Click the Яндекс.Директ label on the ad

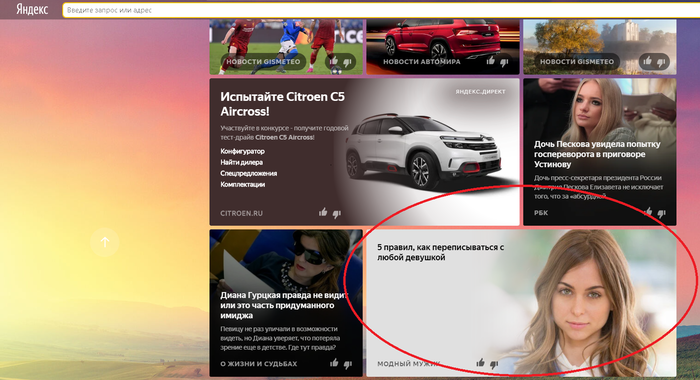coord(480,92)
